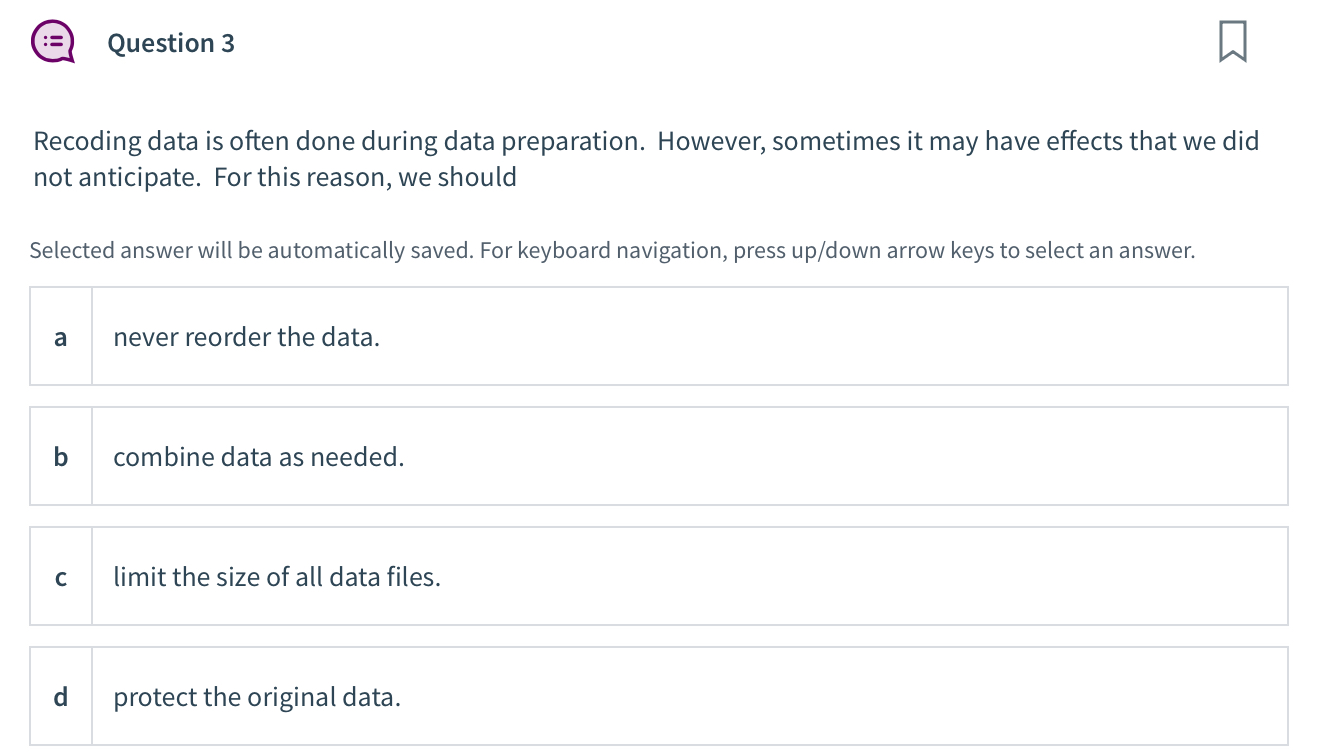The image size is (1329, 754).
Task: Bookmark Question 3 using the bookmark icon
Action: (x=1231, y=41)
